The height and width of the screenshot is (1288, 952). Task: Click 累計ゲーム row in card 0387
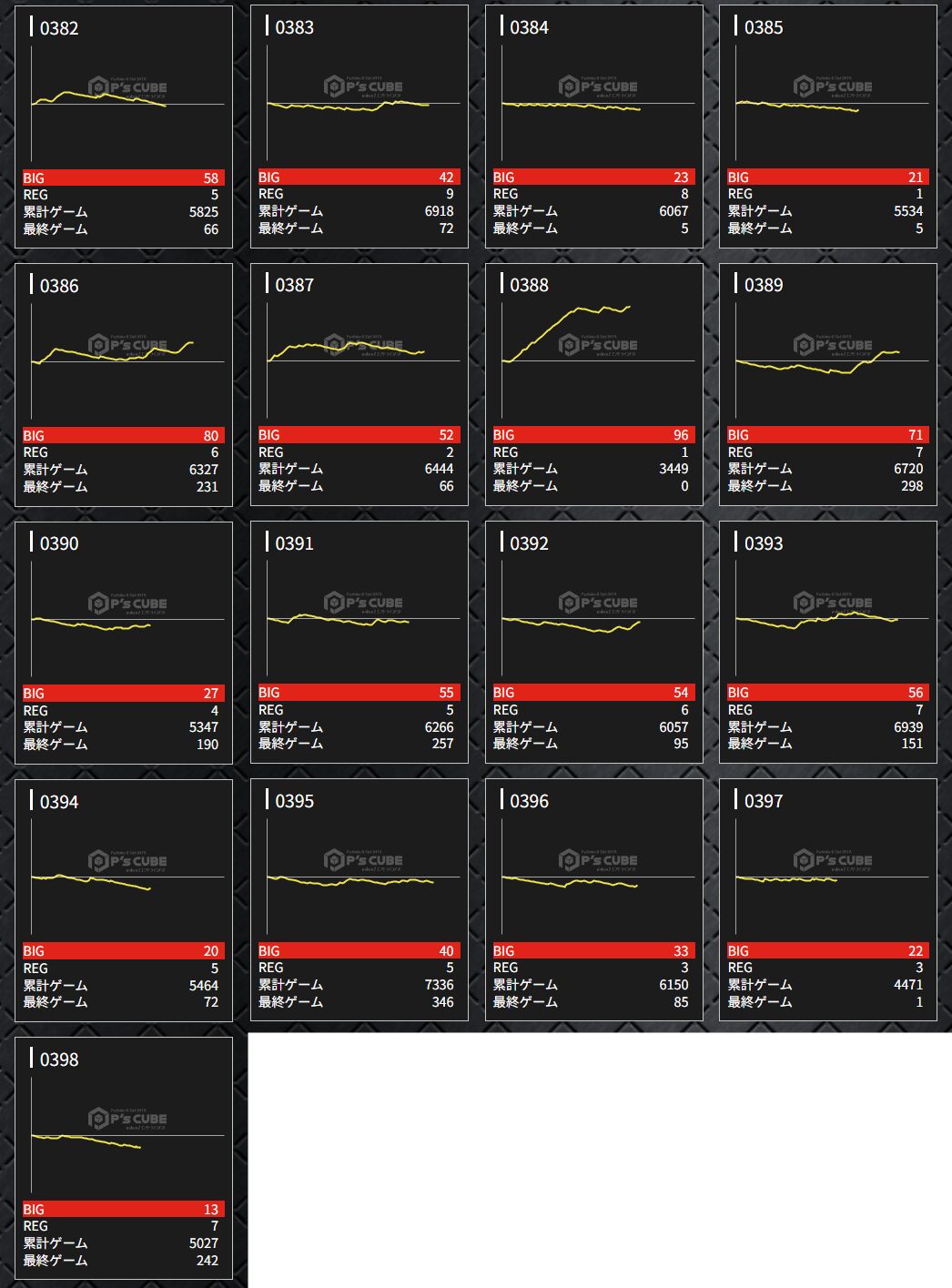pos(359,469)
